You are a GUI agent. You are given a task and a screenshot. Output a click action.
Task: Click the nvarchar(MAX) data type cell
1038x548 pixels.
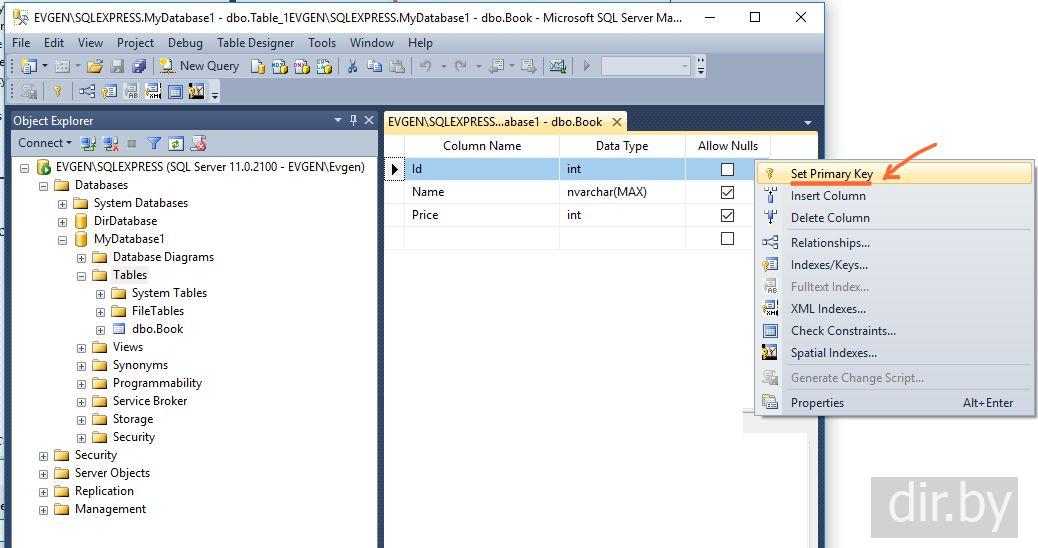click(622, 192)
